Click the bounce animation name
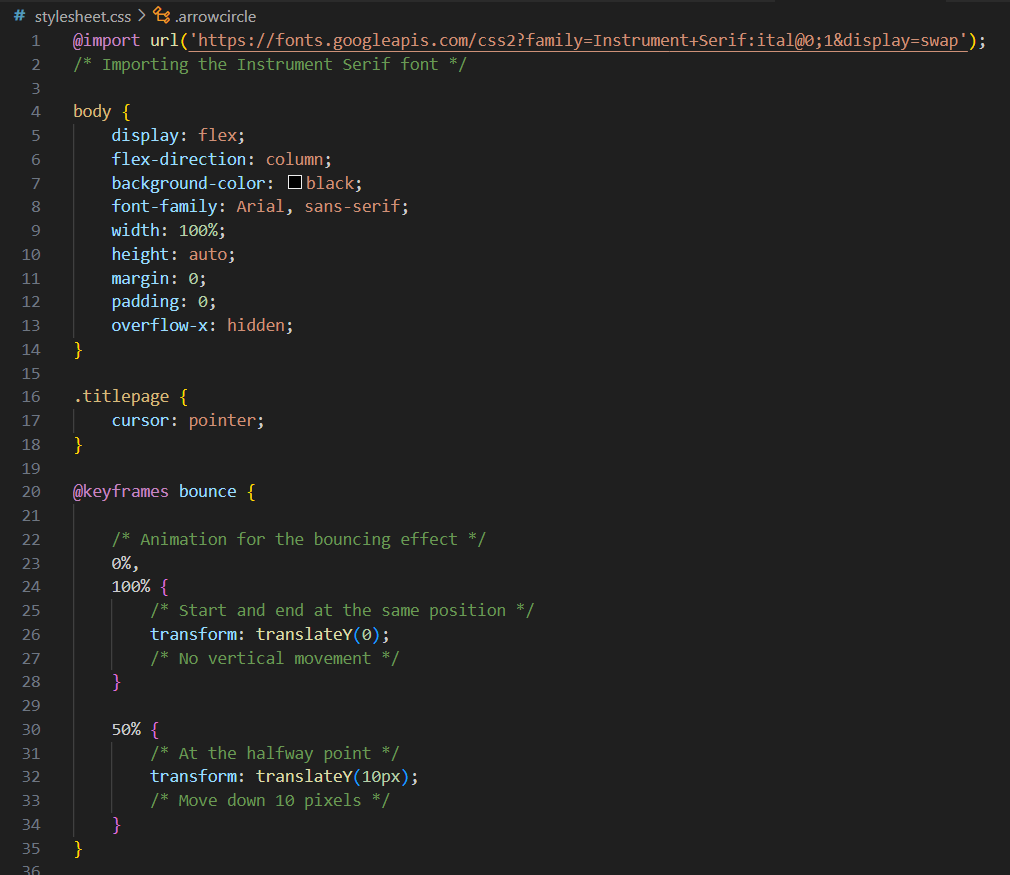 coord(207,491)
